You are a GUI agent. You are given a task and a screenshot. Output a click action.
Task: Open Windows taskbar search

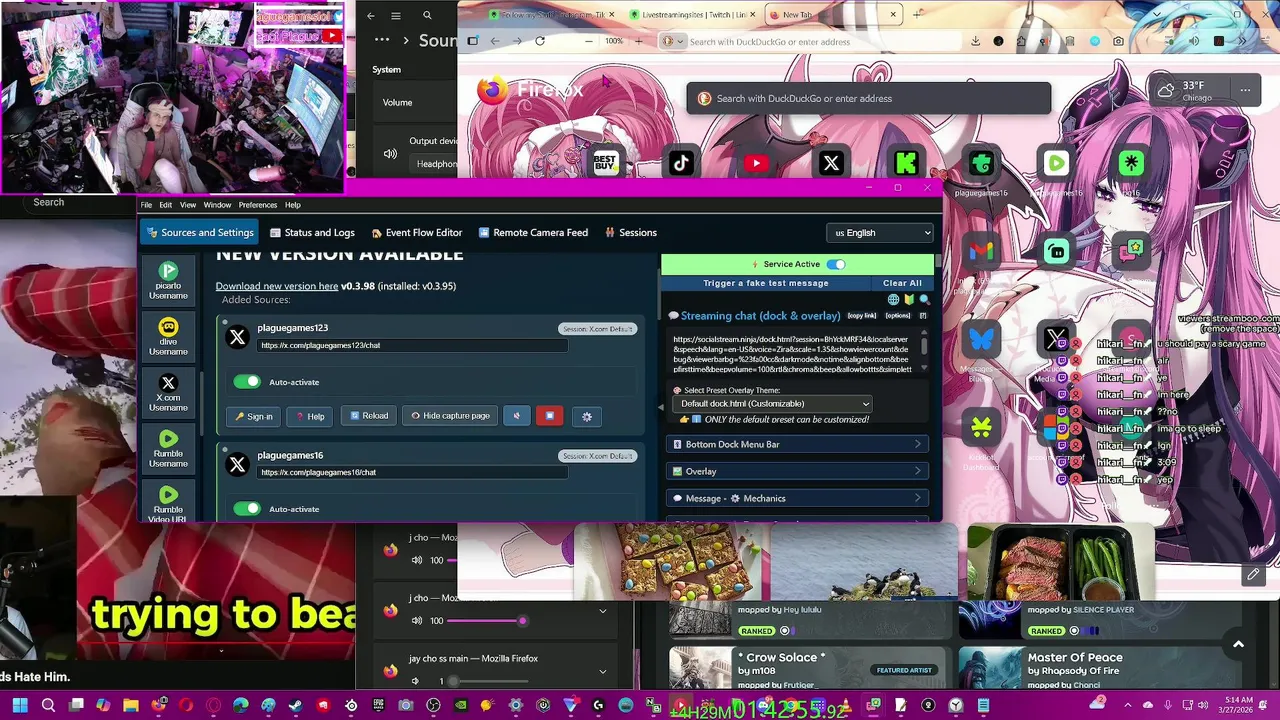click(x=48, y=706)
